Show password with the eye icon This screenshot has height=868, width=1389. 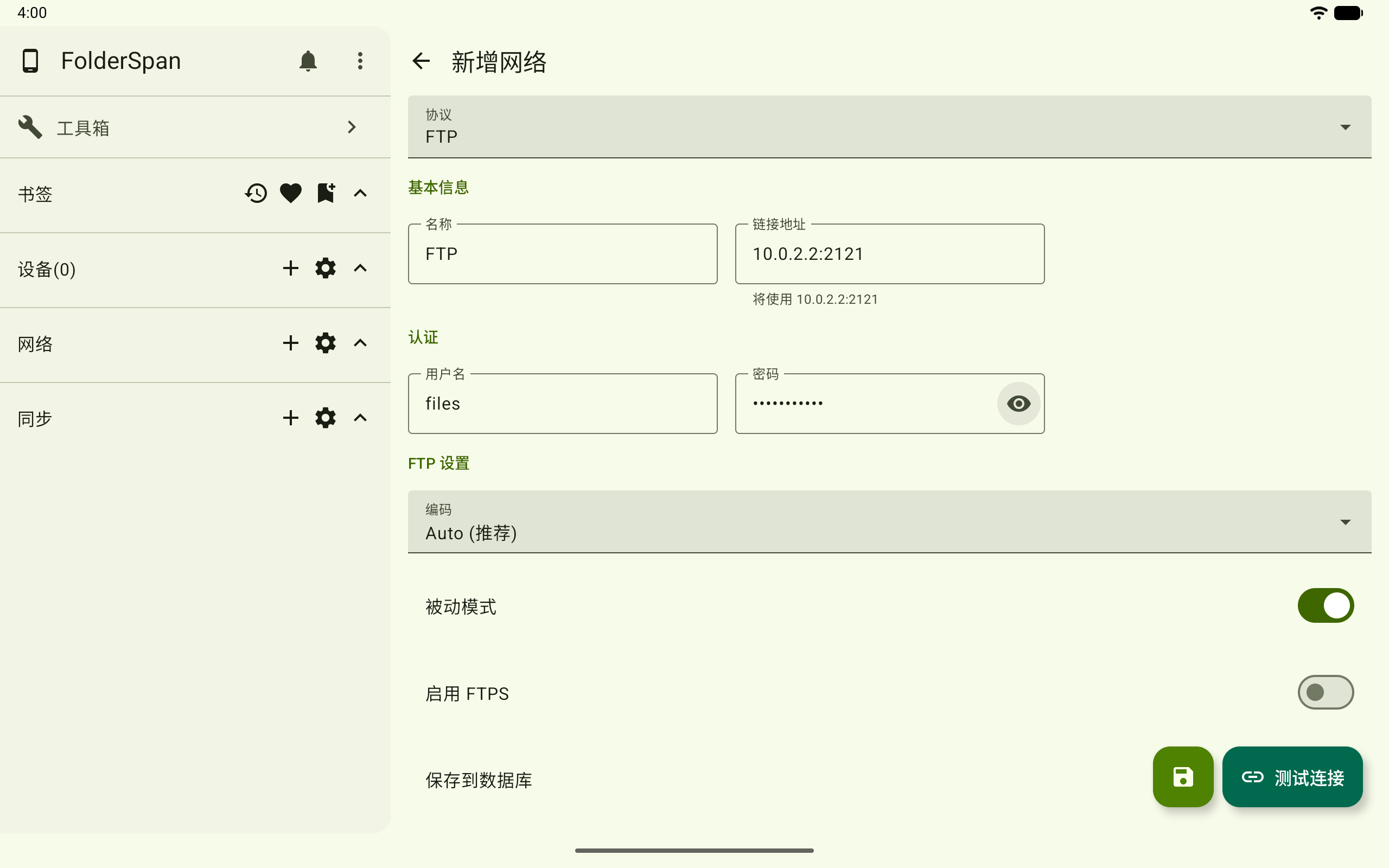(1019, 404)
